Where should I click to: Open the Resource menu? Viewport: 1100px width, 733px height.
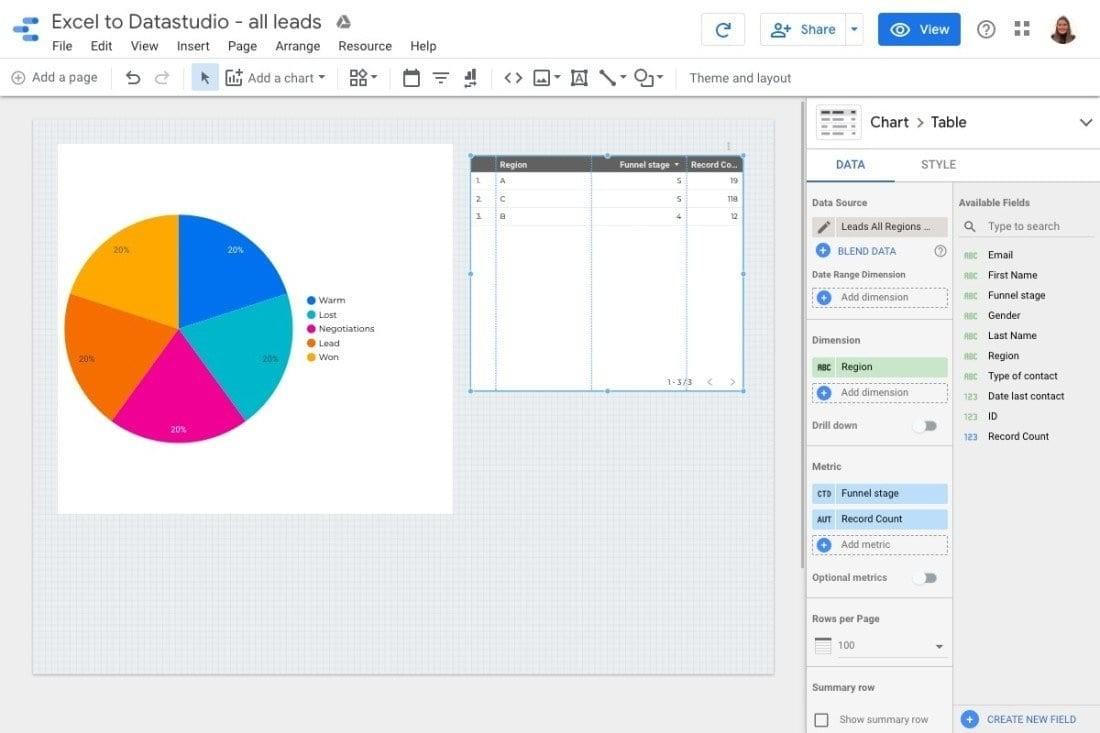point(364,46)
